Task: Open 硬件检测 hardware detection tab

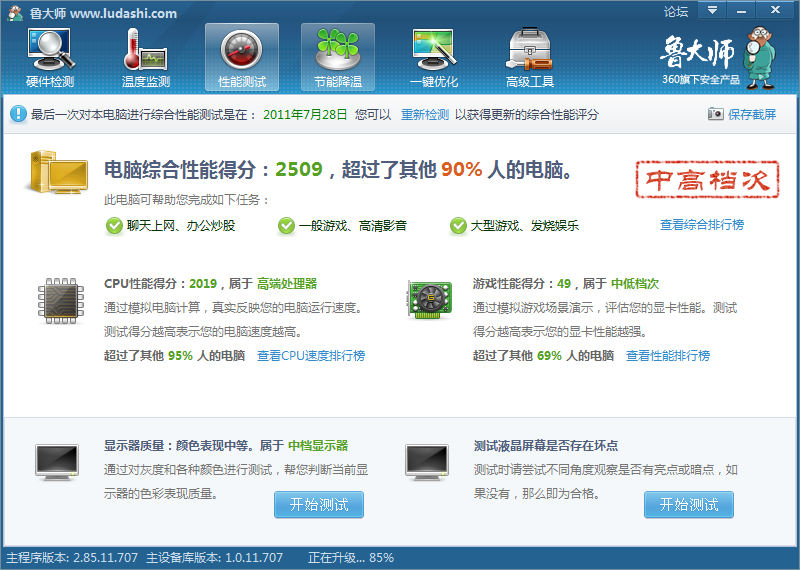Action: pos(50,58)
